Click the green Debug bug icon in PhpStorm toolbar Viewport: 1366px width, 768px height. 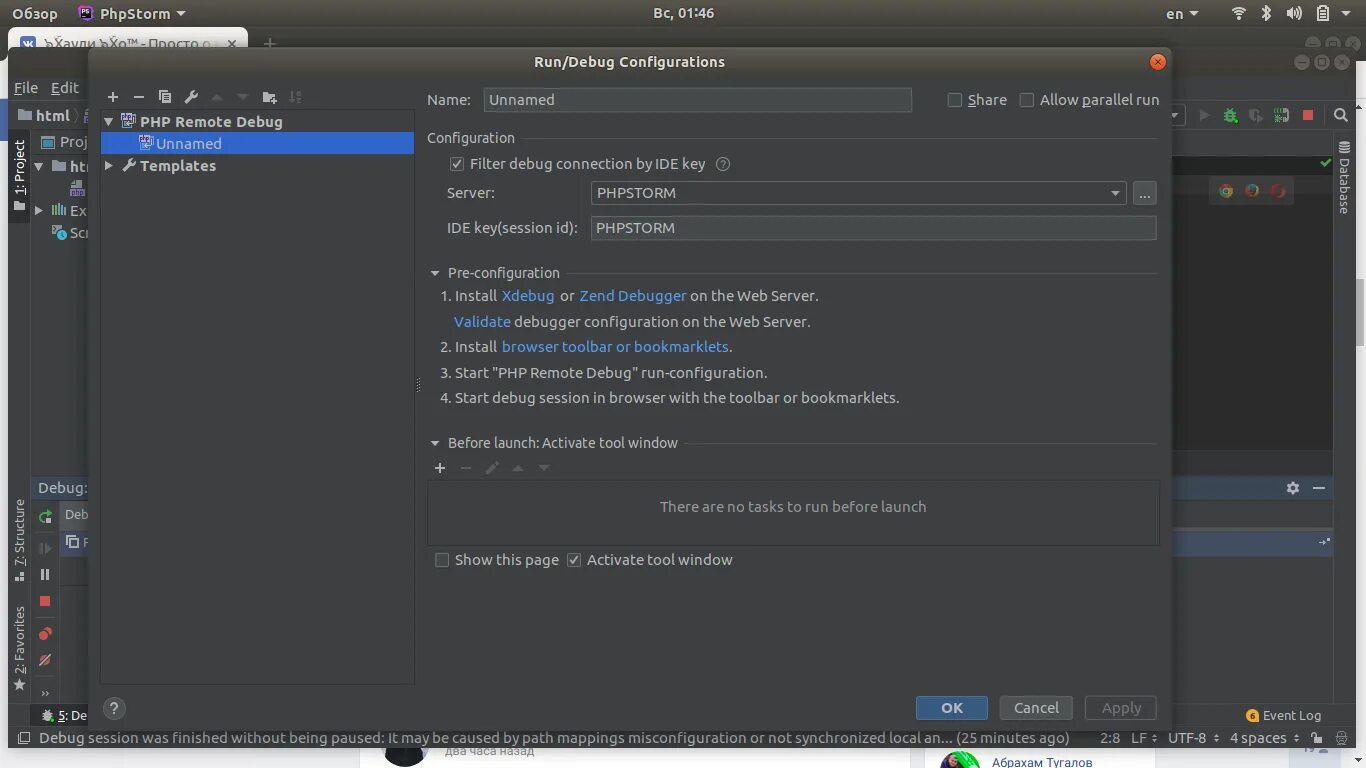1231,116
